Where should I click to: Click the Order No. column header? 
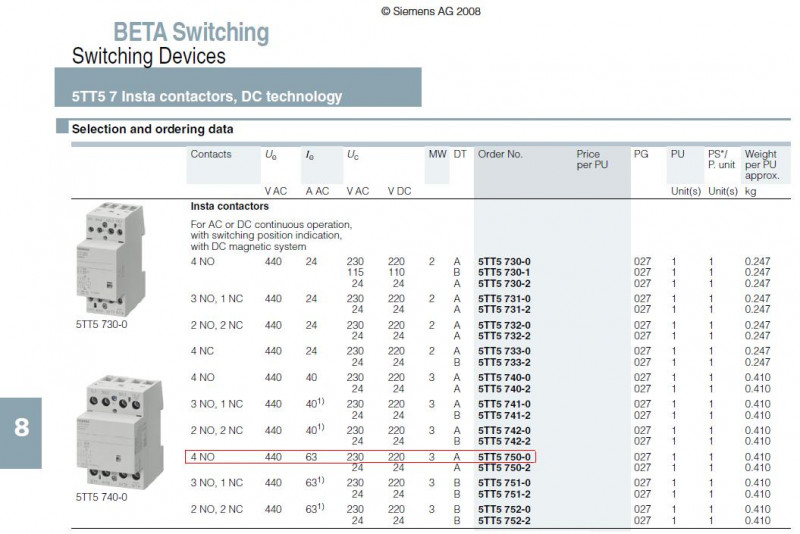pos(500,155)
